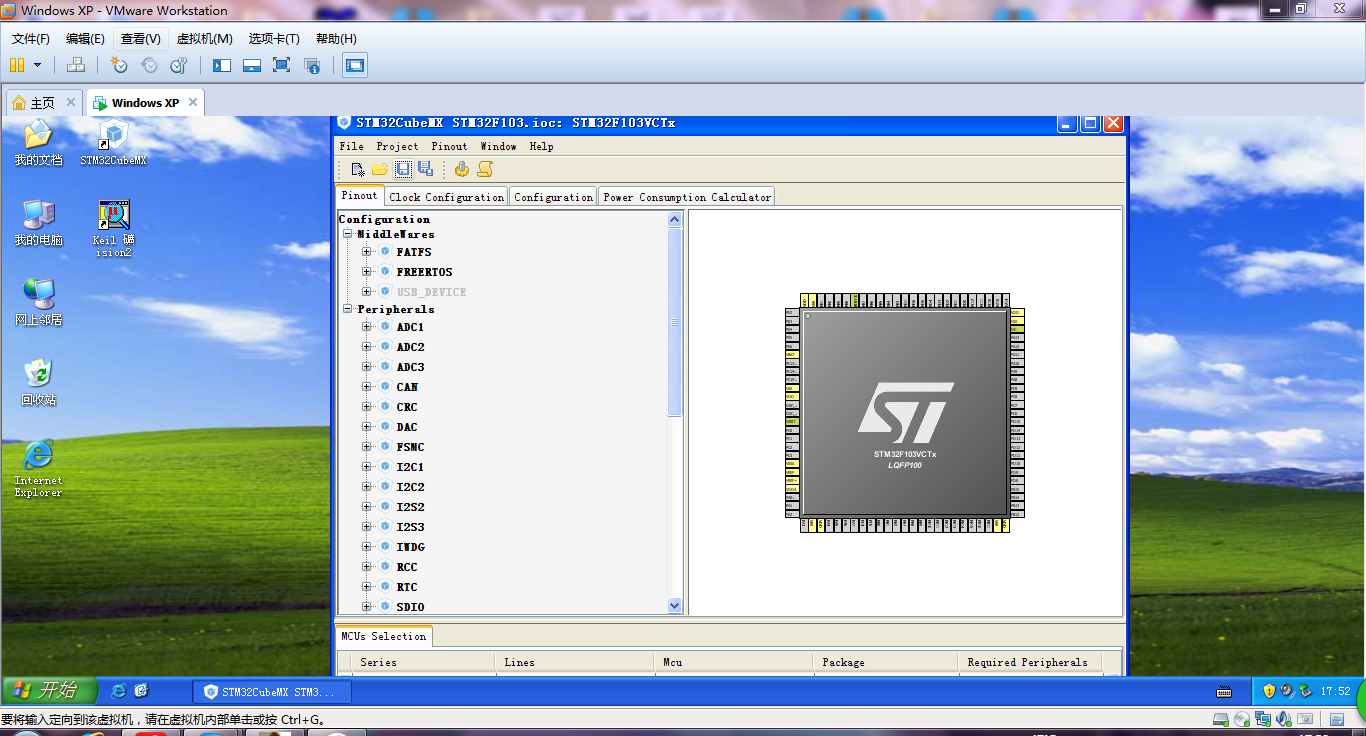Select the Pinout tab

pyautogui.click(x=360, y=196)
